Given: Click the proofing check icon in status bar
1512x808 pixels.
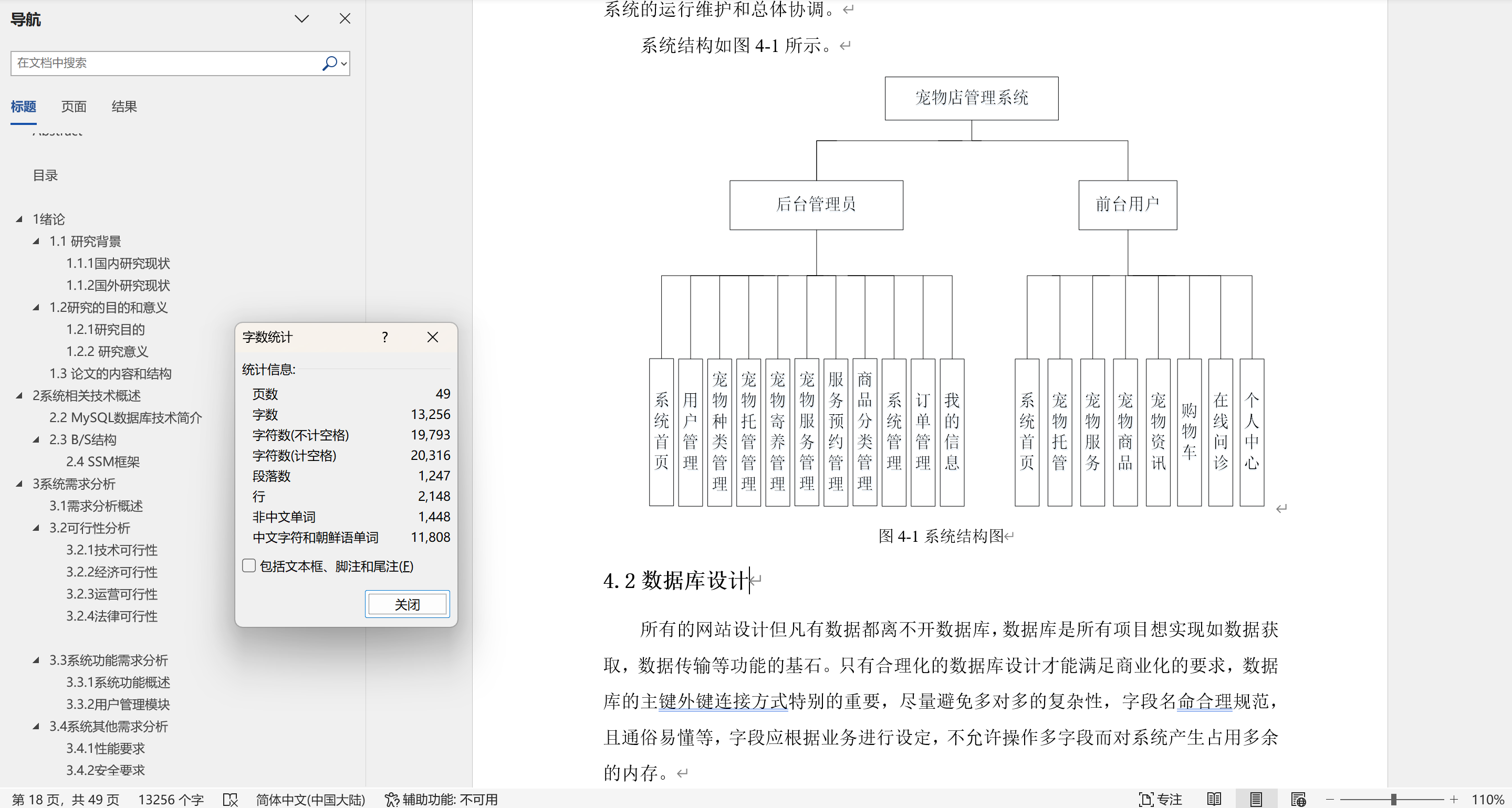Looking at the screenshot, I should (x=230, y=799).
